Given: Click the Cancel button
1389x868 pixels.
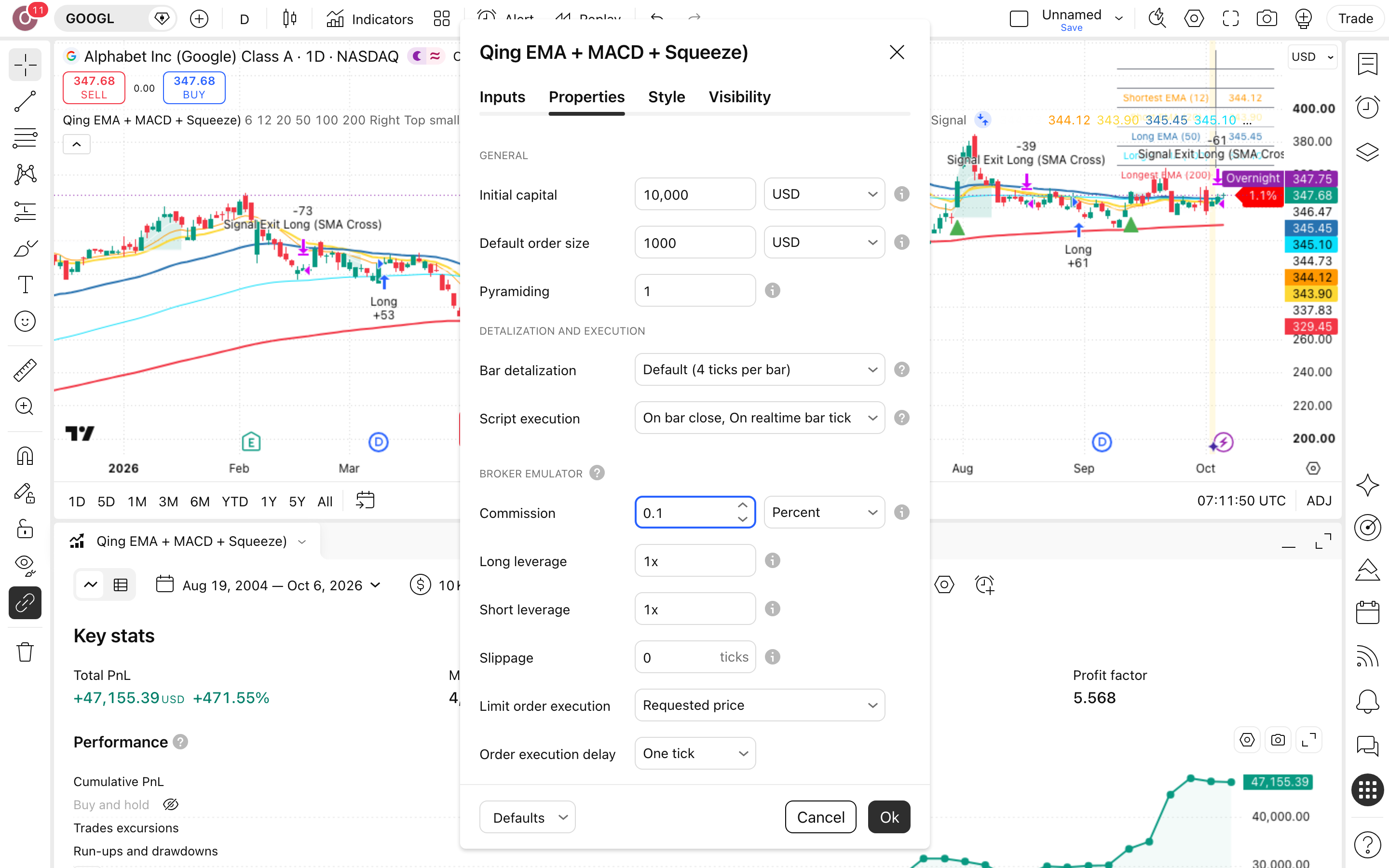Looking at the screenshot, I should [820, 817].
